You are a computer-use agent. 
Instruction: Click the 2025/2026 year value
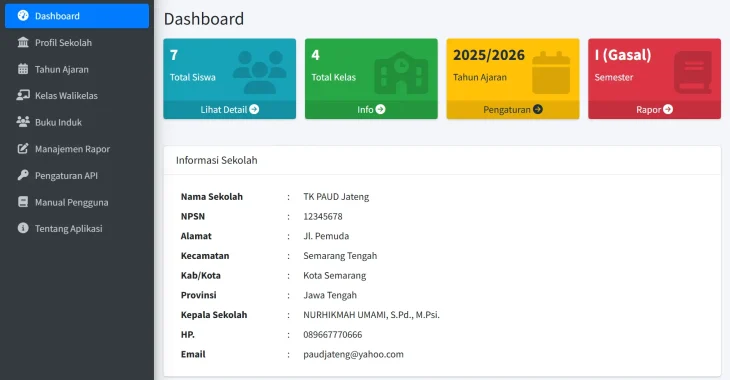click(x=489, y=55)
